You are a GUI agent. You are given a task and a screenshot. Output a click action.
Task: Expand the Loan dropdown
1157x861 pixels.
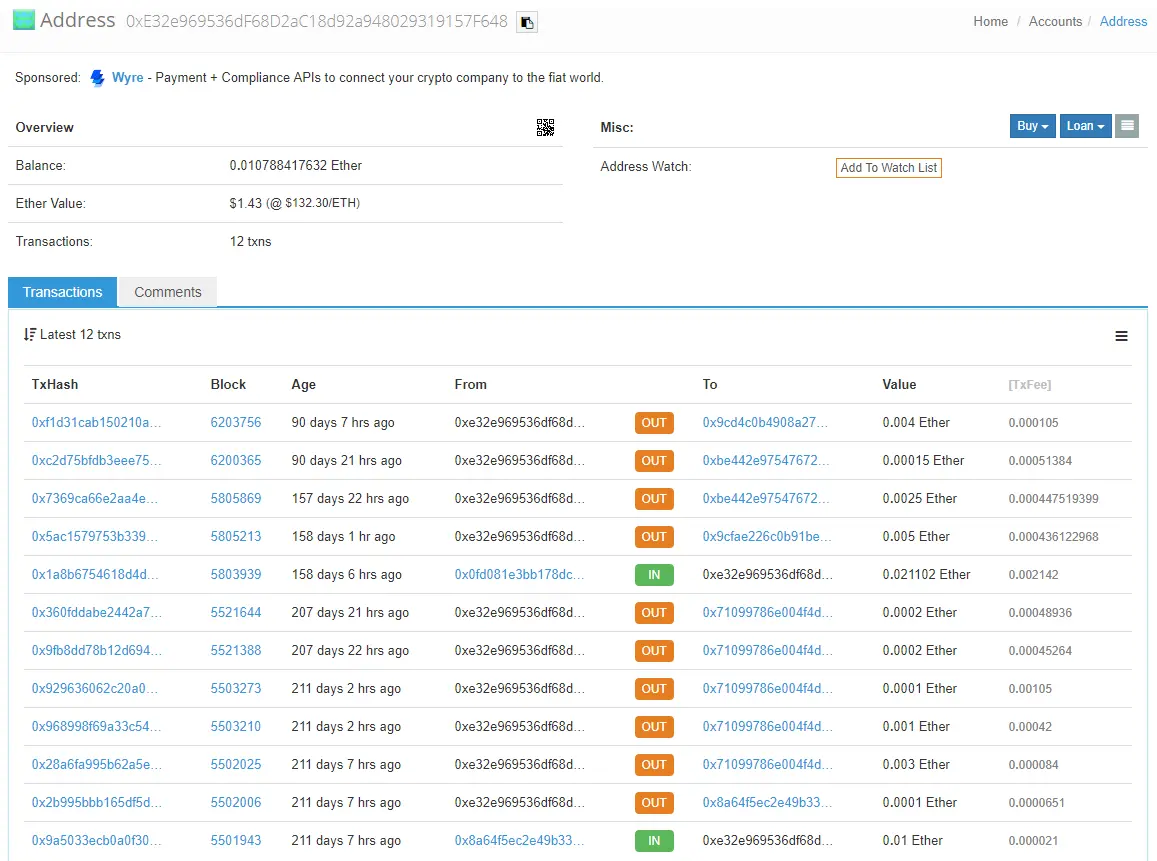(1085, 126)
